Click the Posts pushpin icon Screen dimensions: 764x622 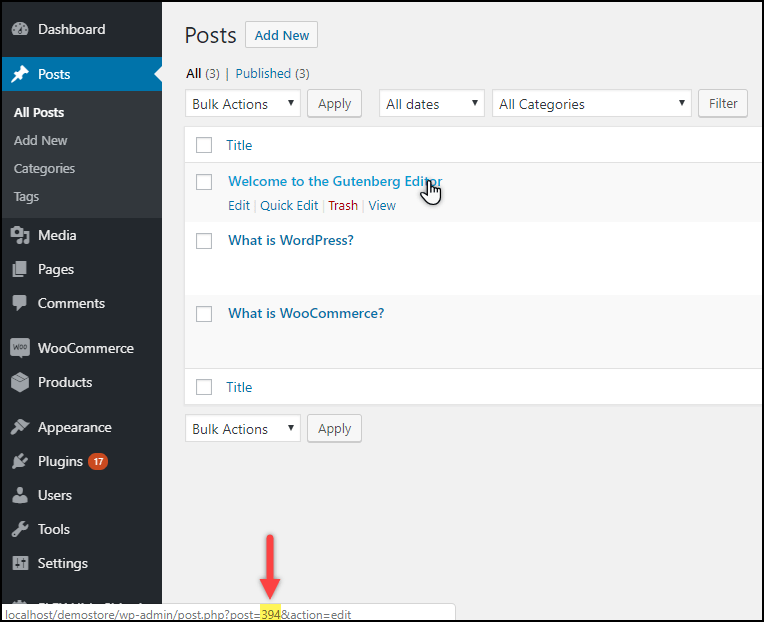(x=20, y=74)
